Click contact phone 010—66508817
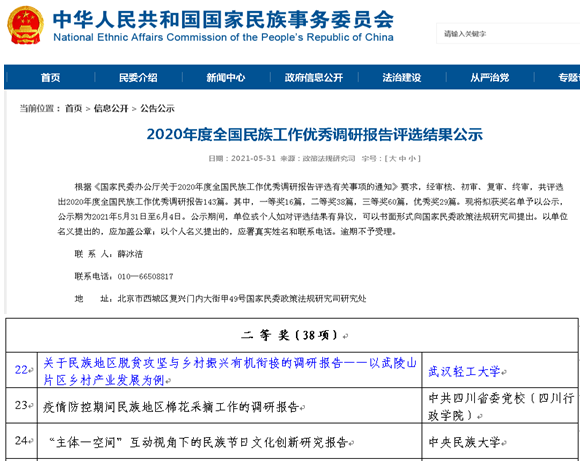Image resolution: width=583 pixels, height=461 pixels. tap(145, 276)
